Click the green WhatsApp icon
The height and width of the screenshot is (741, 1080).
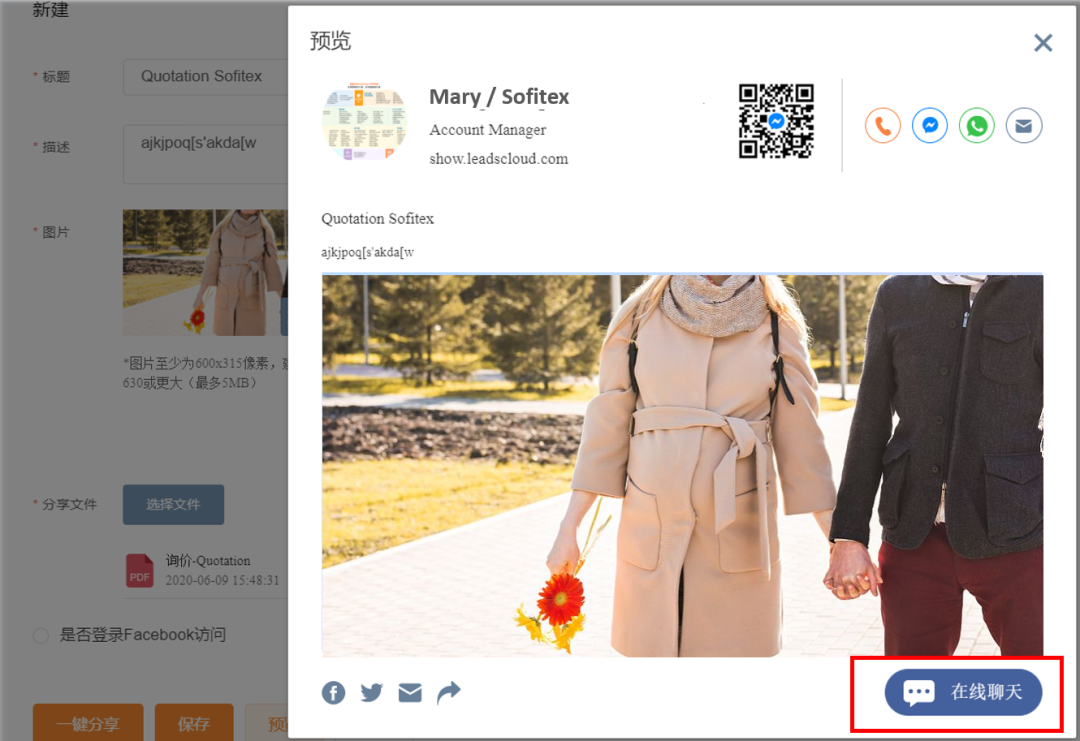(976, 125)
